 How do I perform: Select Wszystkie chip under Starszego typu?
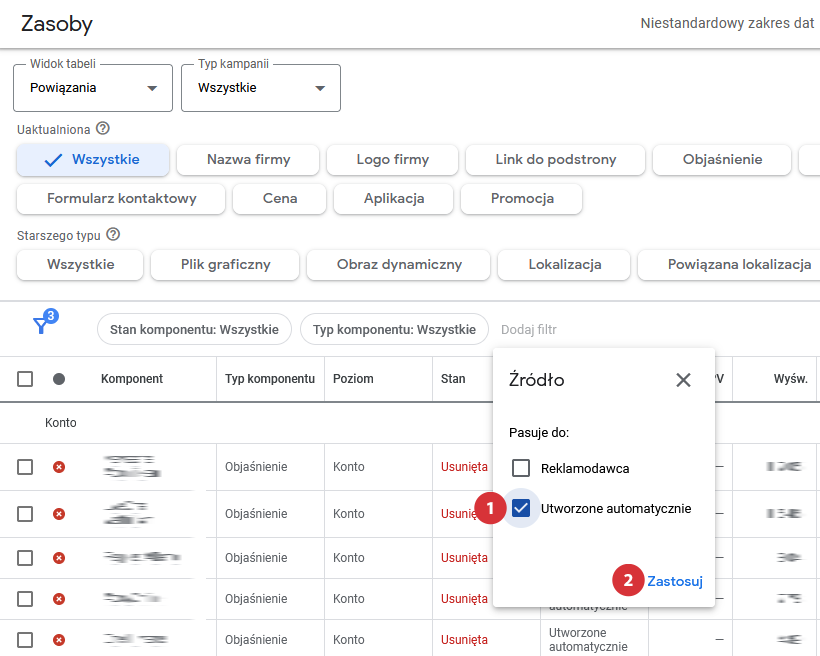tap(80, 265)
